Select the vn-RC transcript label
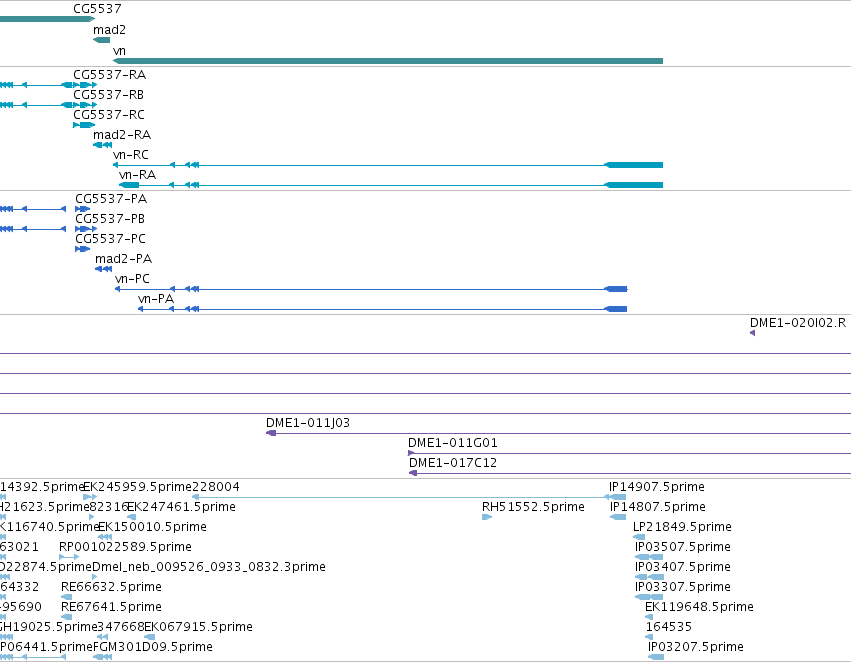Image resolution: width=851 pixels, height=662 pixels. 131,155
